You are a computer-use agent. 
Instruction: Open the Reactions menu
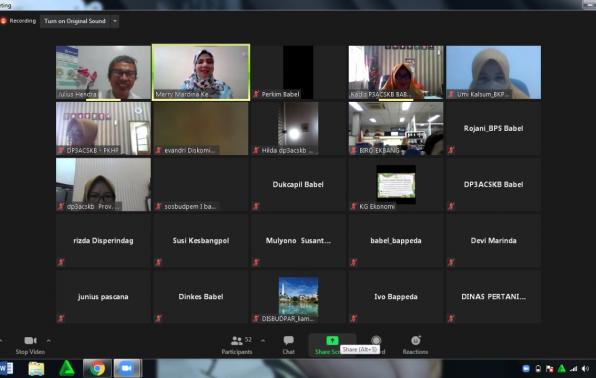415,345
